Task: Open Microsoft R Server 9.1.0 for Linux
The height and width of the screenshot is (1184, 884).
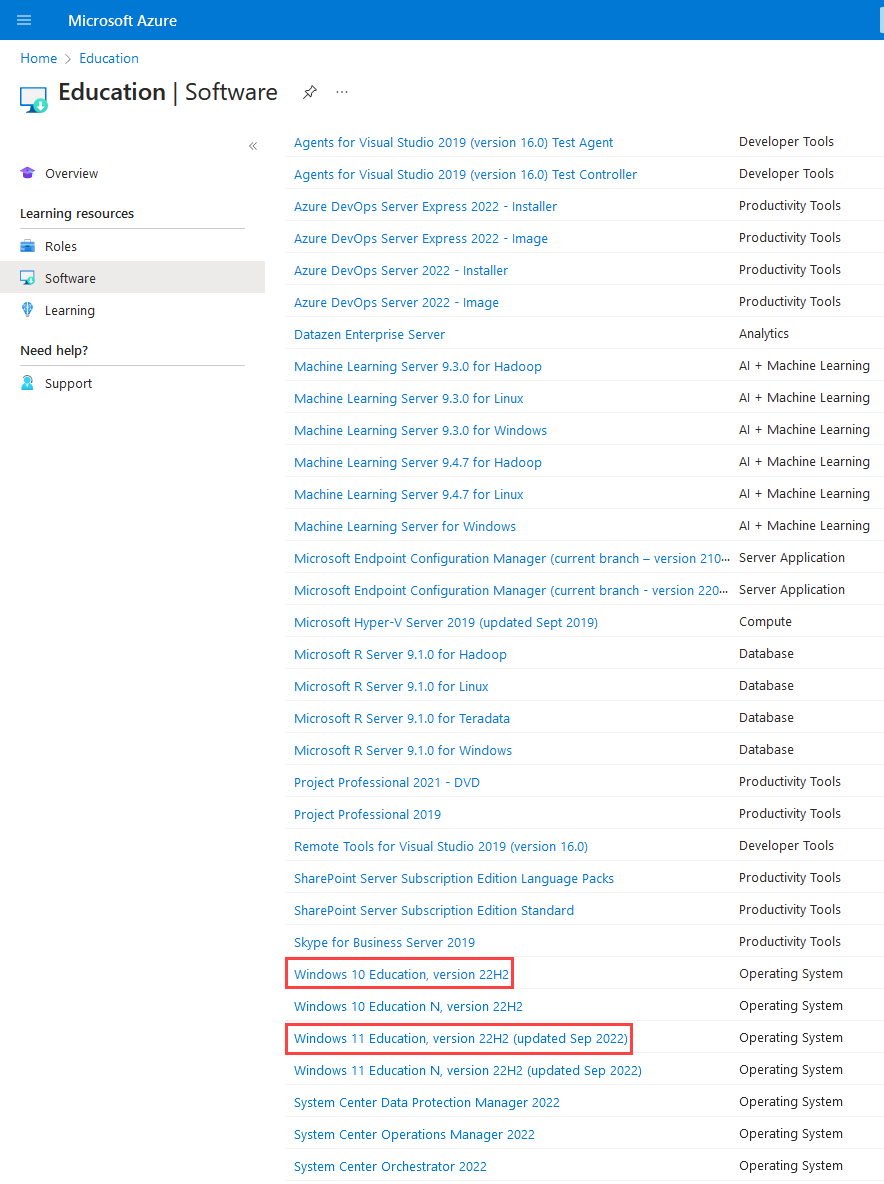Action: pos(391,686)
